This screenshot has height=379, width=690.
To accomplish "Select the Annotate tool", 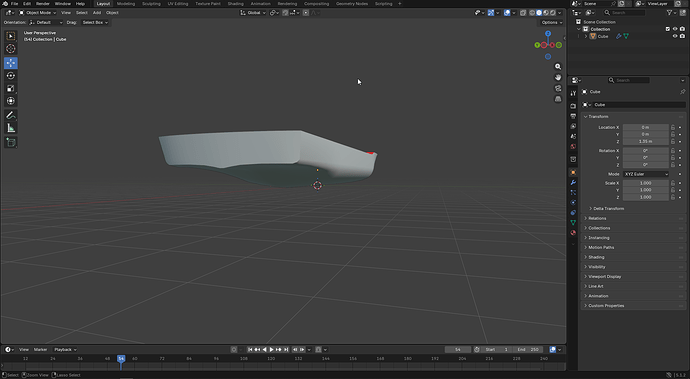I will 11,115.
